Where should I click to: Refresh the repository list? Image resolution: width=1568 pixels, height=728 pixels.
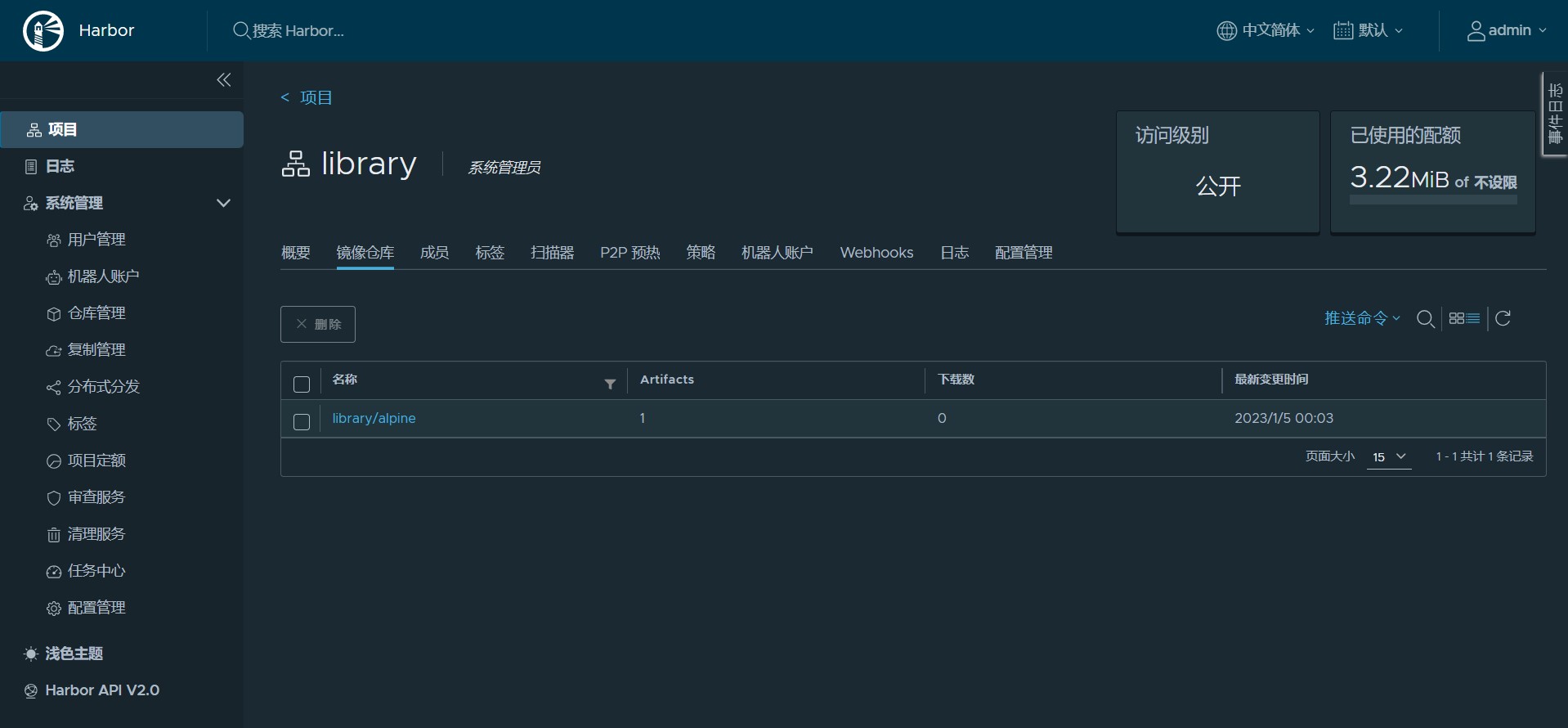tap(1503, 318)
